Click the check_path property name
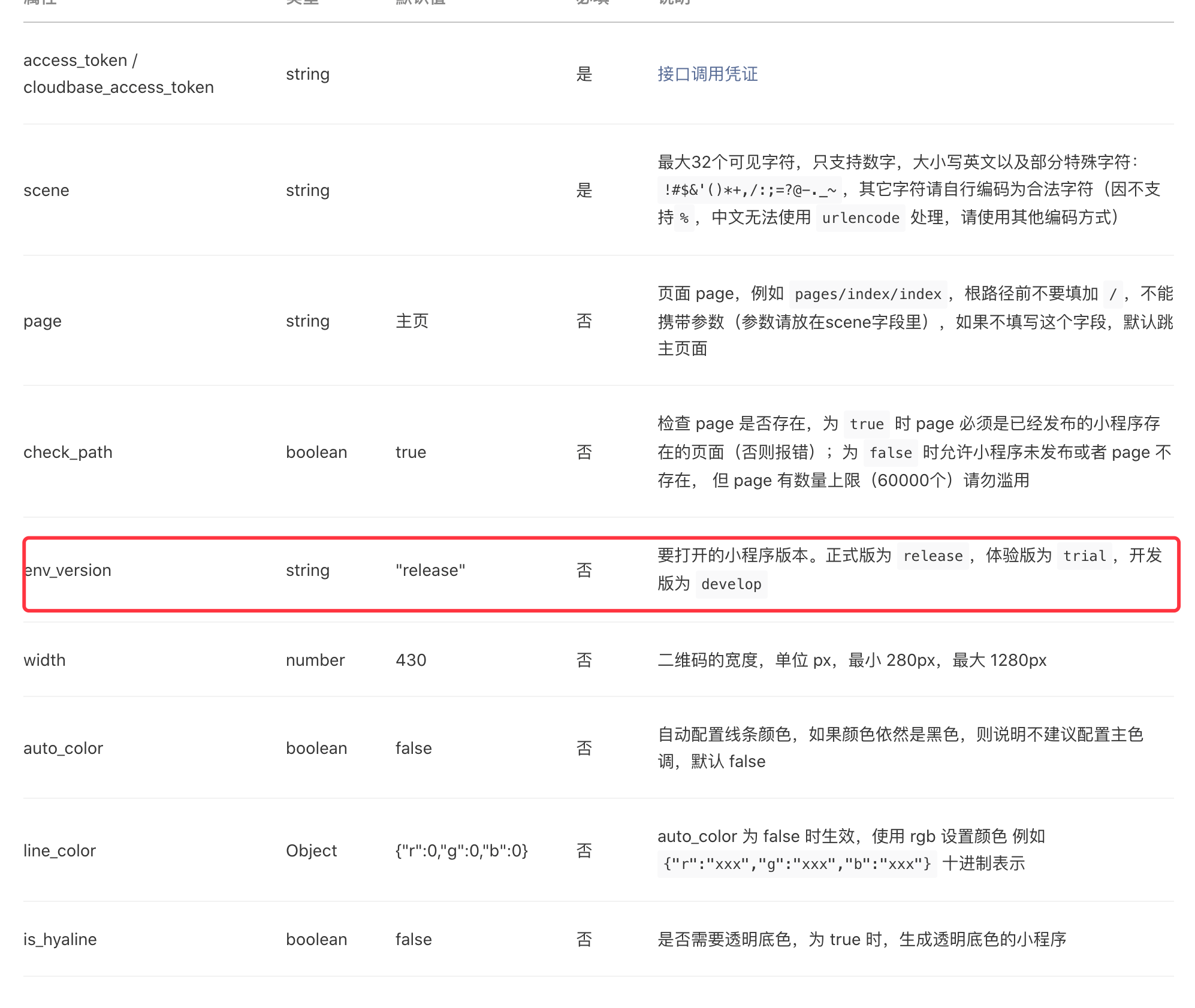Viewport: 1195px width, 1008px height. click(68, 452)
